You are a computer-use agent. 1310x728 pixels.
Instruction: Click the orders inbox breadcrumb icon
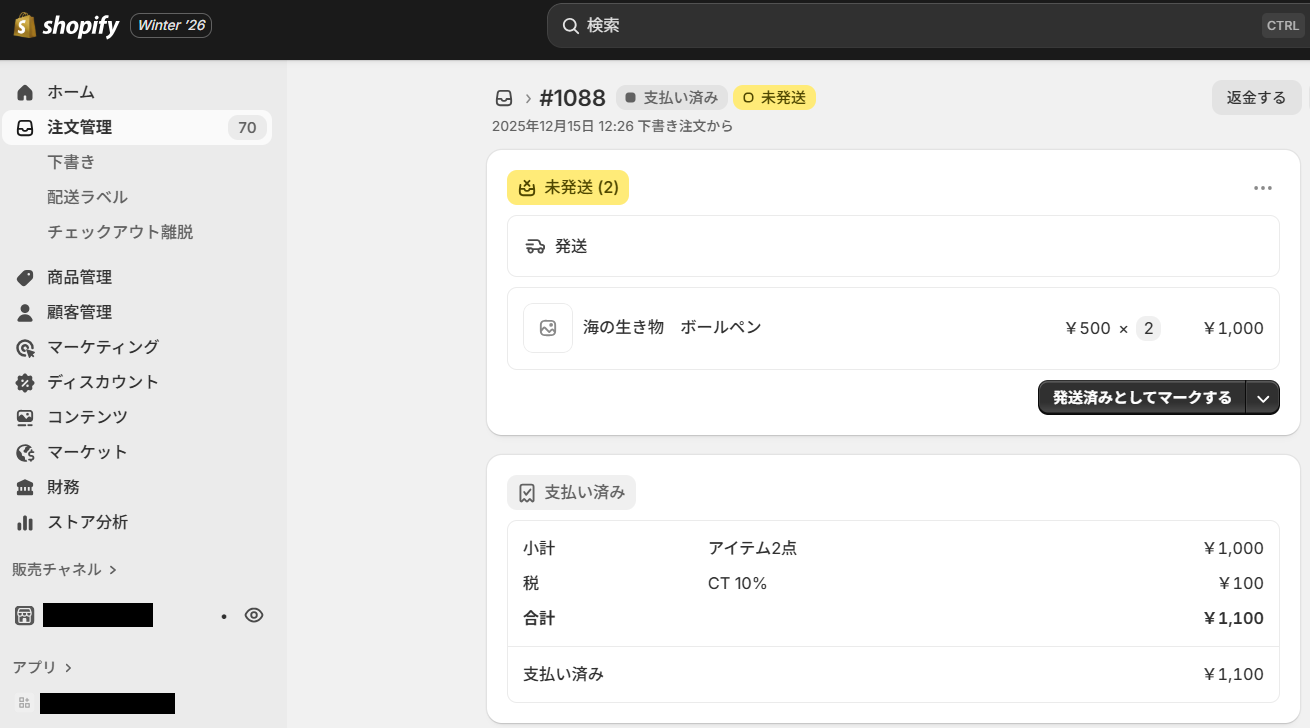point(504,98)
